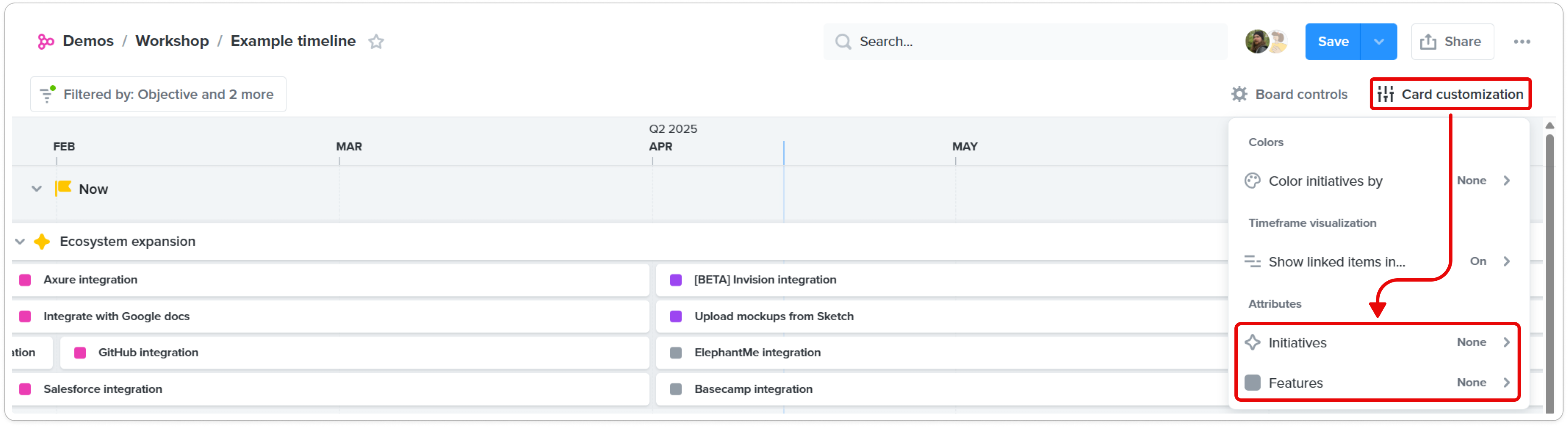
Task: Click purple square on Upload mockups from Sketch
Action: point(676,316)
